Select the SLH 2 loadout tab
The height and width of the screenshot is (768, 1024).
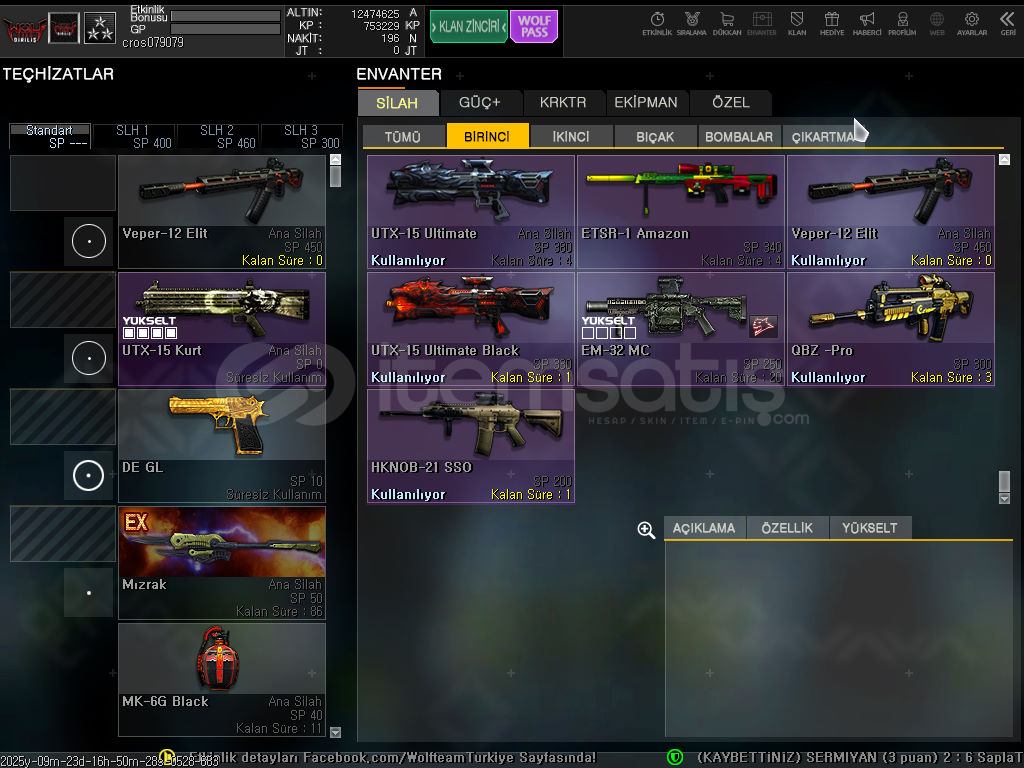(x=218, y=136)
